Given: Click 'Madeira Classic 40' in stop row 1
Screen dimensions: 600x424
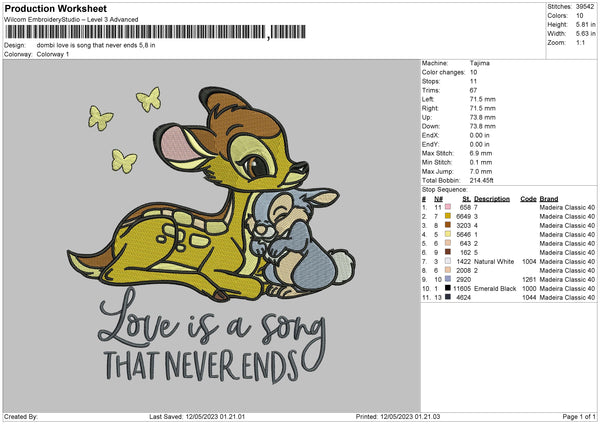Looking at the screenshot, I should point(567,207).
